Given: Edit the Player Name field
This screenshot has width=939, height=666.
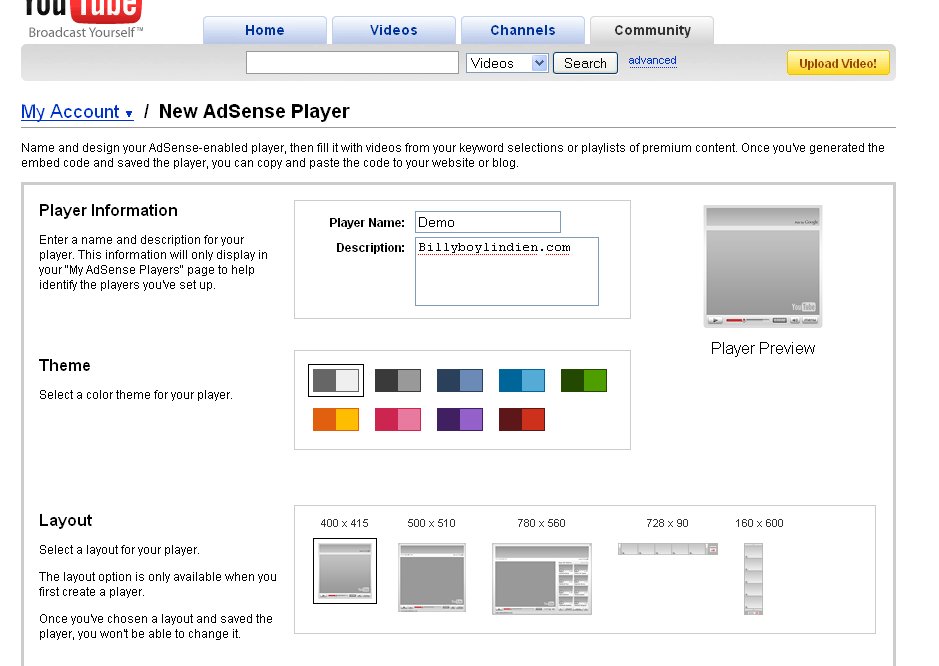Looking at the screenshot, I should 487,222.
